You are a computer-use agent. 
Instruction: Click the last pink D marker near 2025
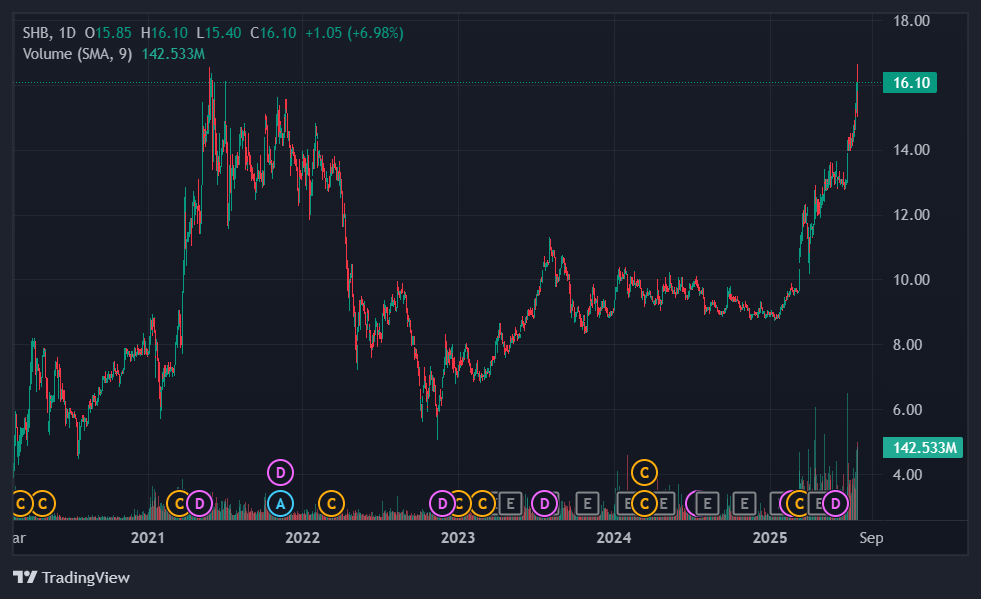pyautogui.click(x=835, y=503)
